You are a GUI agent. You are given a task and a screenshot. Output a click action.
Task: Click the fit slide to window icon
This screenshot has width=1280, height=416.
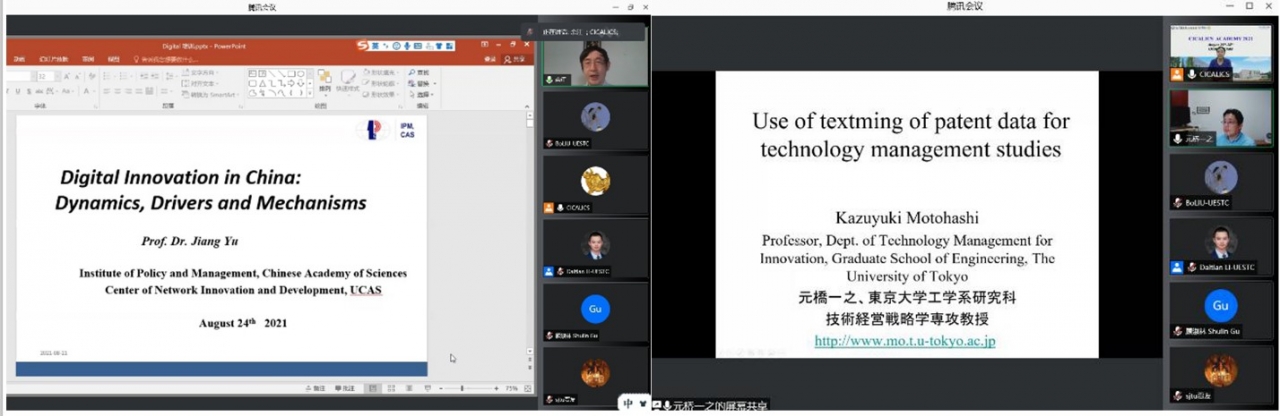coord(528,388)
